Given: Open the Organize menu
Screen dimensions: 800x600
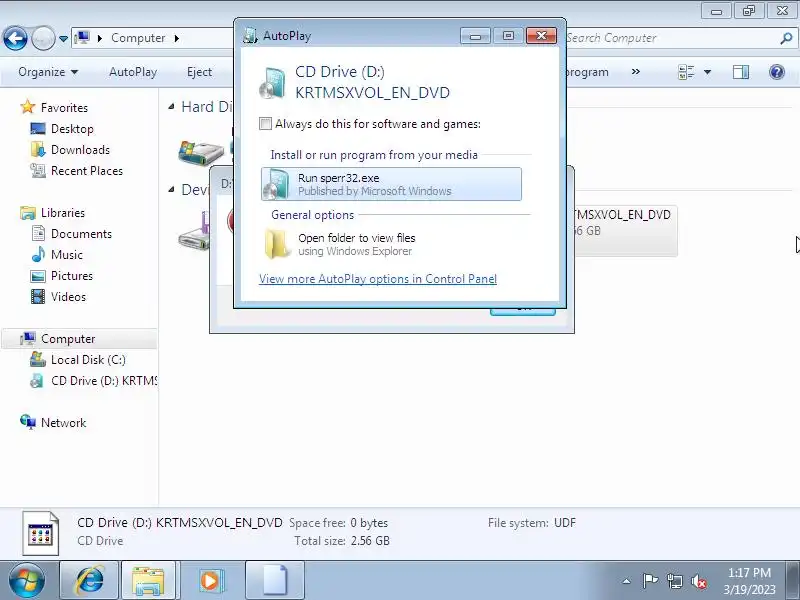Looking at the screenshot, I should (48, 72).
